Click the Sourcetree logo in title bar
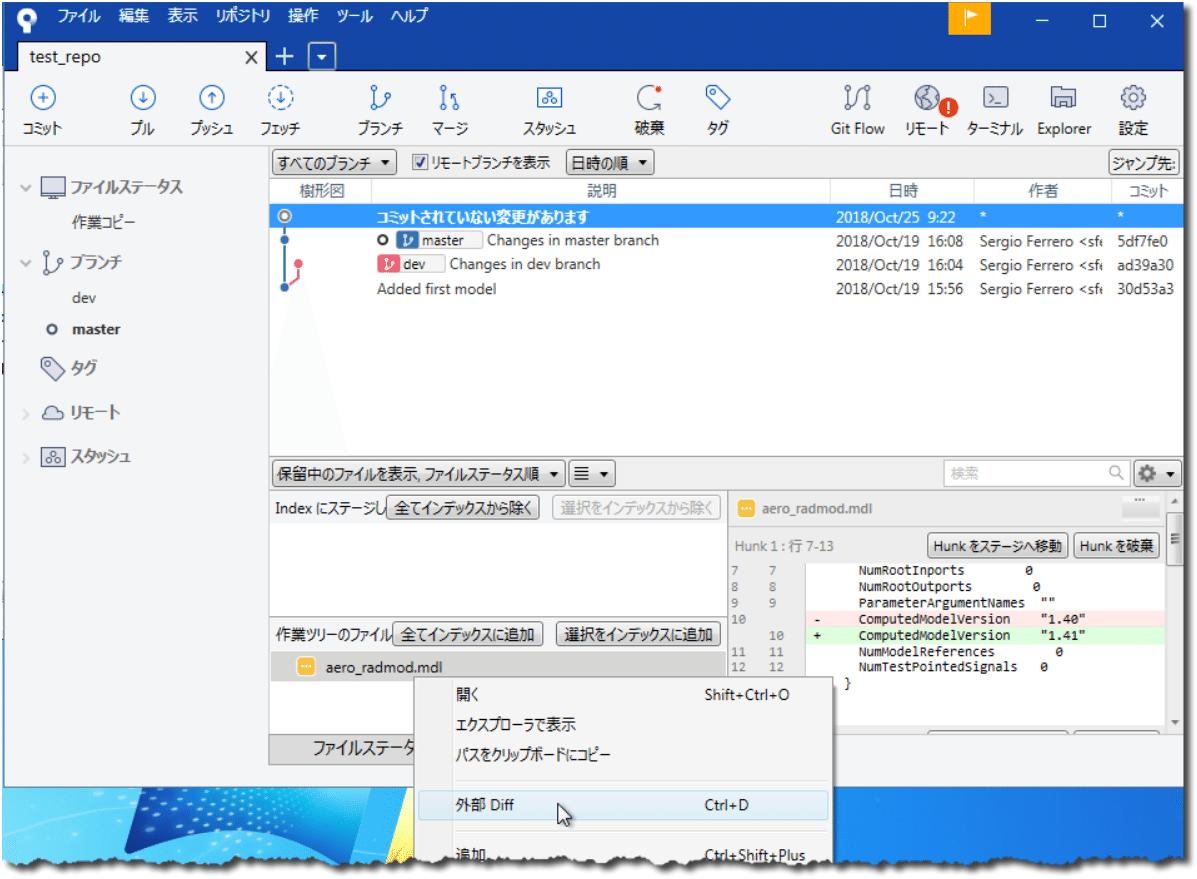 tap(27, 19)
